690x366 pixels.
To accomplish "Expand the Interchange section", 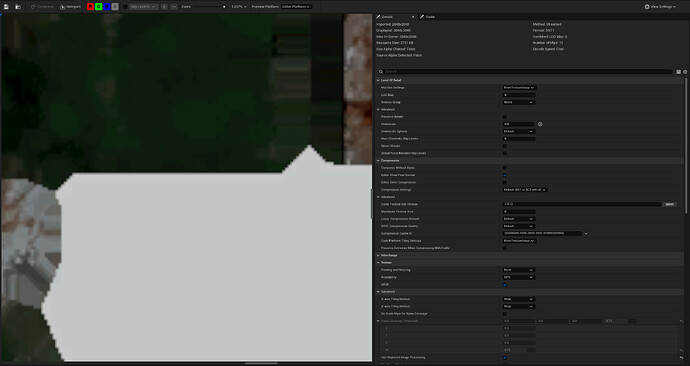I will pos(378,255).
